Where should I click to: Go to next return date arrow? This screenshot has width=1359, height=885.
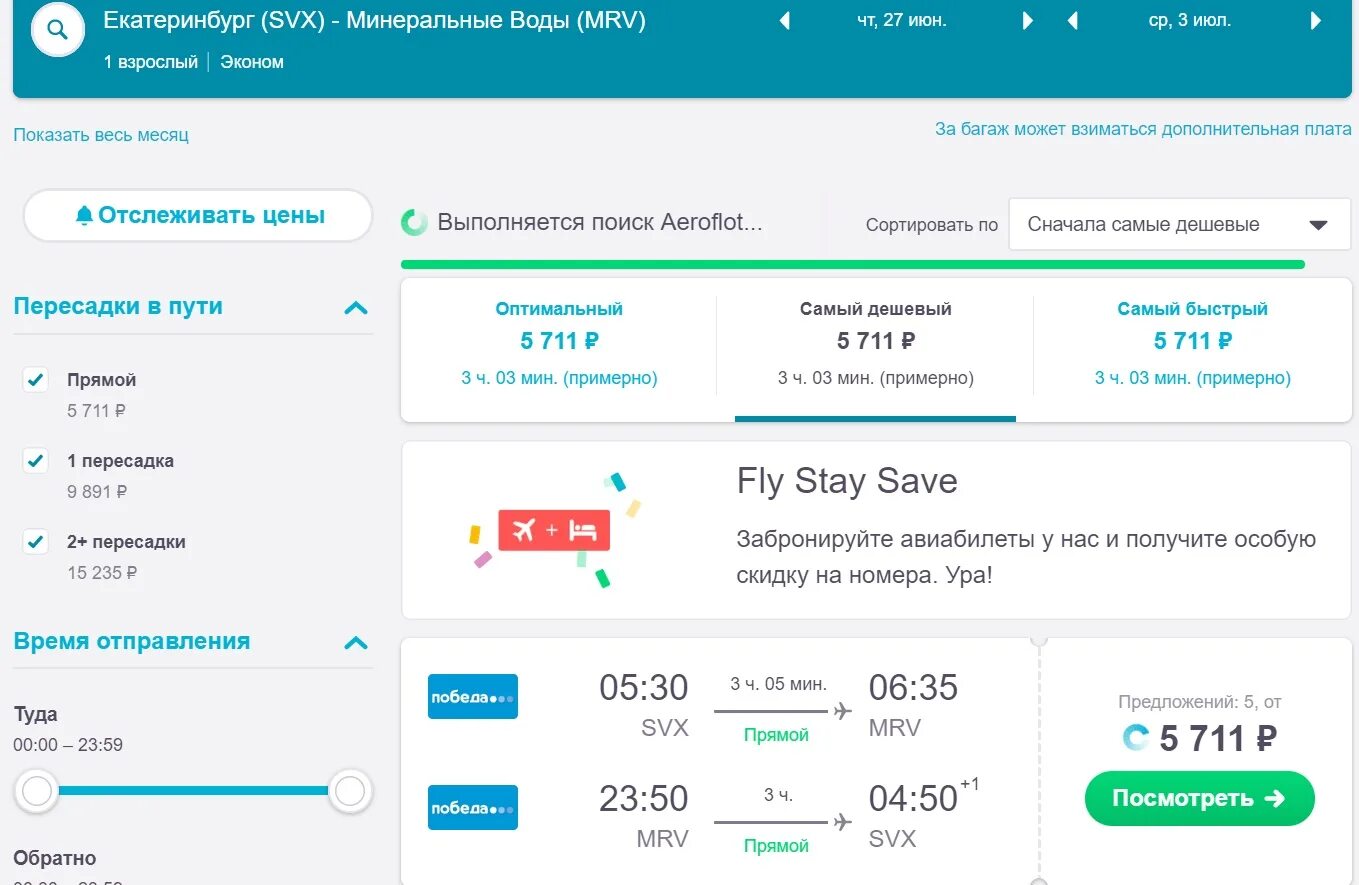pos(1316,20)
